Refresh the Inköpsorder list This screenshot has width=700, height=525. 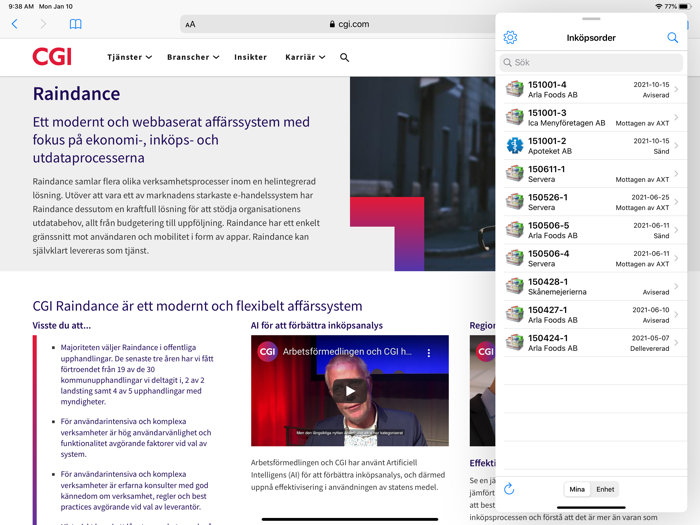point(509,489)
